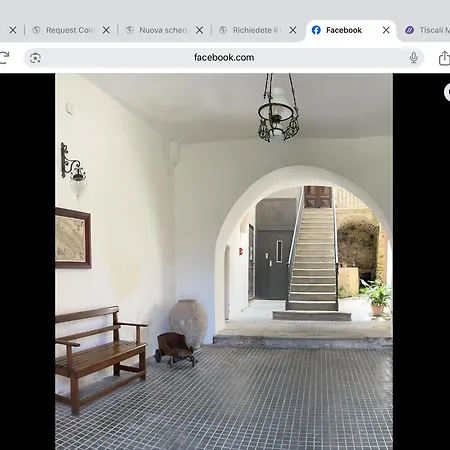
Task: Switch to the Tiscali tab
Action: 428,30
